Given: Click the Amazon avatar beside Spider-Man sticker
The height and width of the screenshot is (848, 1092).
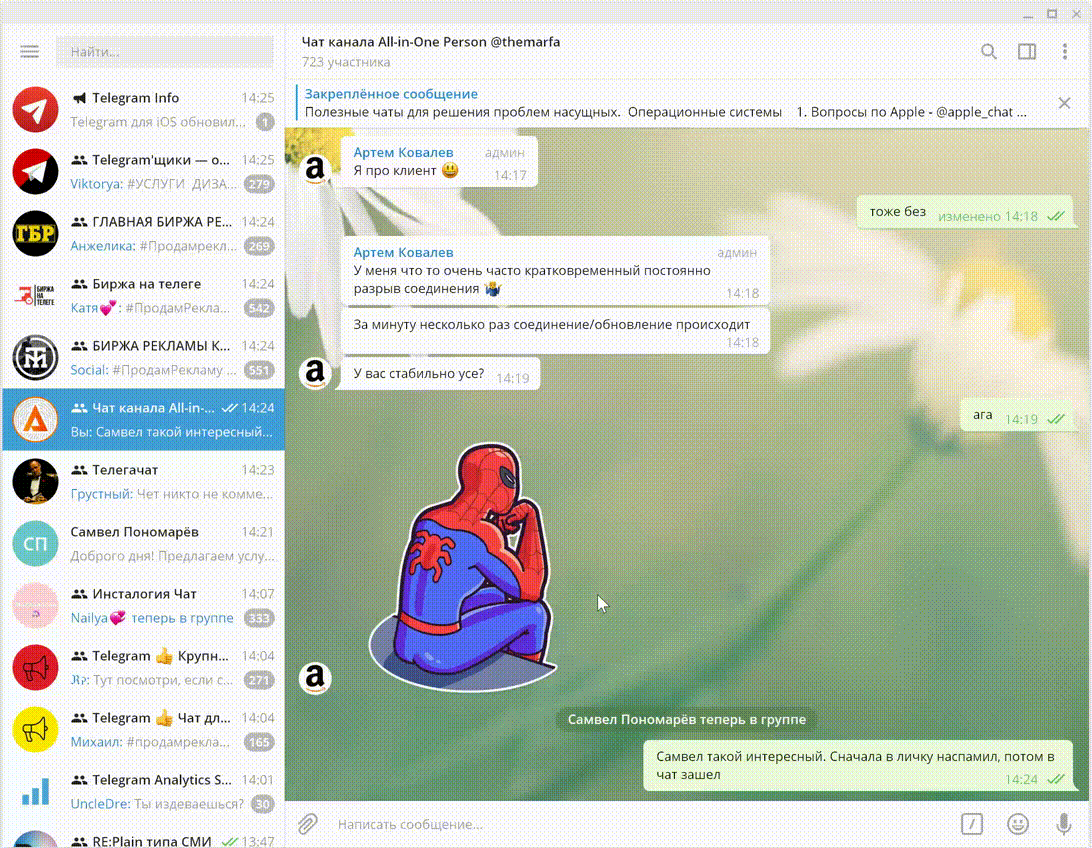Looking at the screenshot, I should [315, 678].
